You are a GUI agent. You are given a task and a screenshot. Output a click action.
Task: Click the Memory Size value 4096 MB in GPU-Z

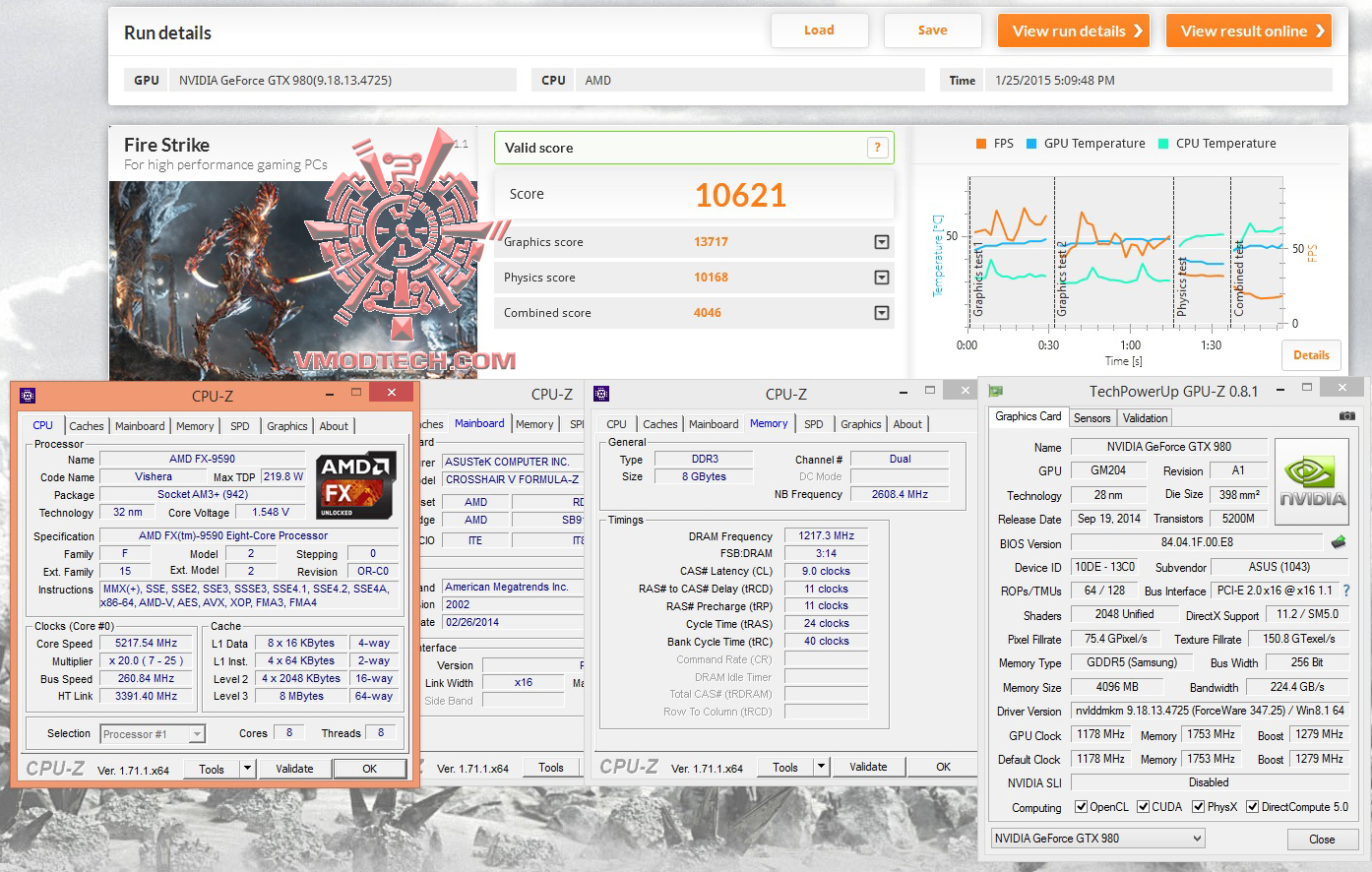1117,687
